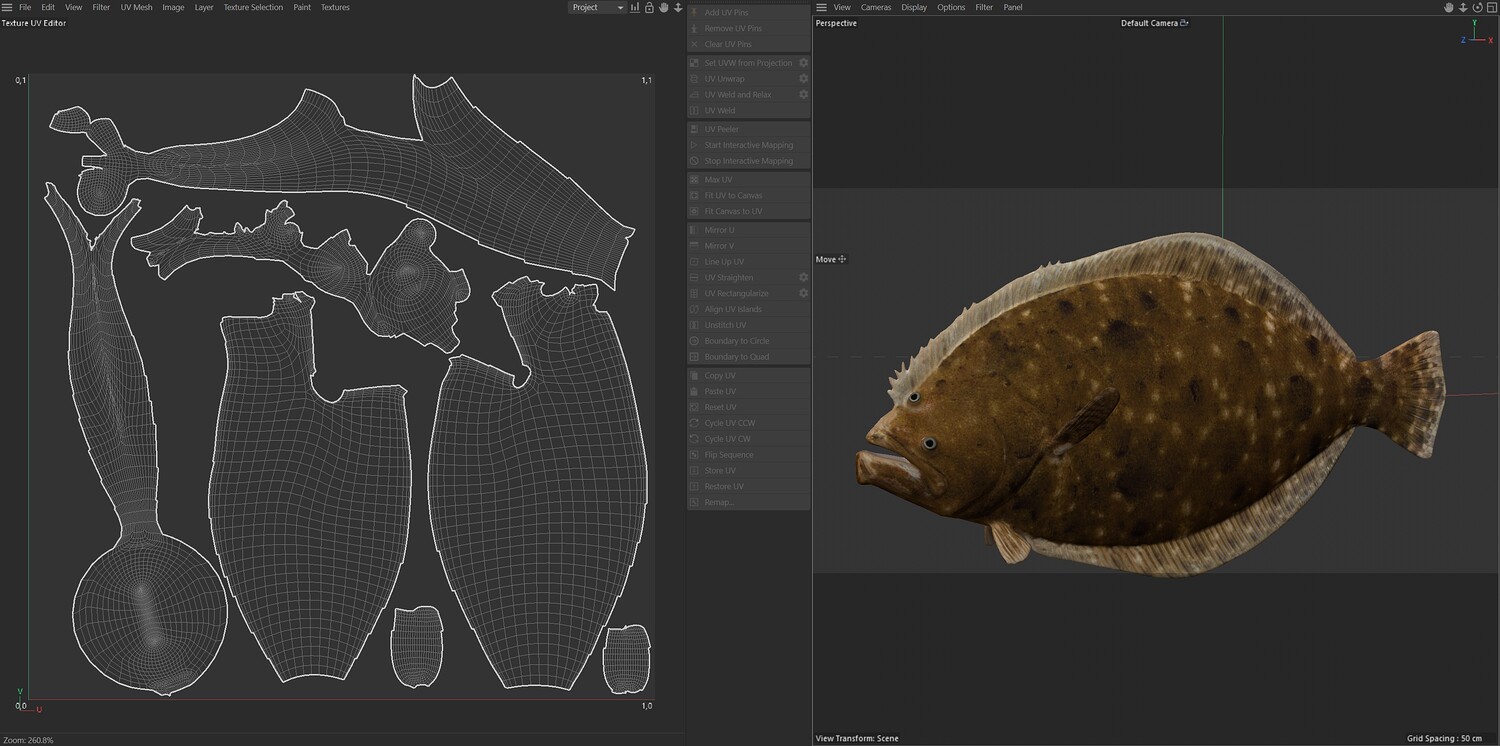Open the viewport Options menu

[x=951, y=7]
